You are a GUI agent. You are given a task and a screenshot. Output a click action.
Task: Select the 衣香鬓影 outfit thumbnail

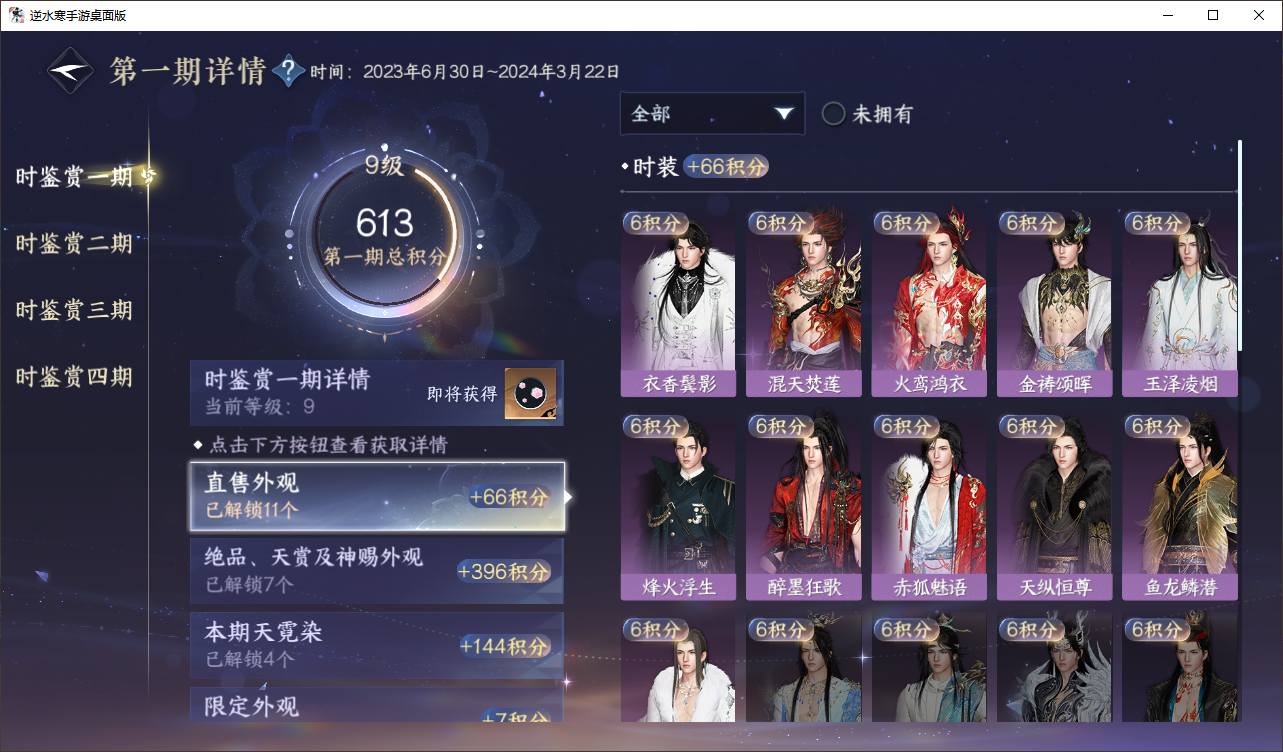click(678, 303)
